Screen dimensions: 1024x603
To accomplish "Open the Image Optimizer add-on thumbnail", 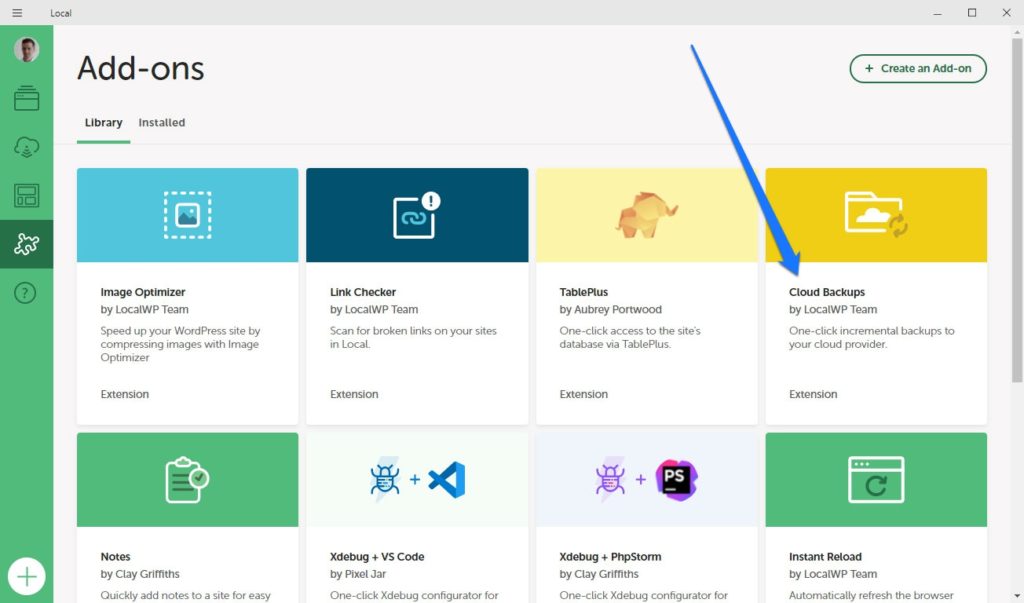I will [x=187, y=215].
